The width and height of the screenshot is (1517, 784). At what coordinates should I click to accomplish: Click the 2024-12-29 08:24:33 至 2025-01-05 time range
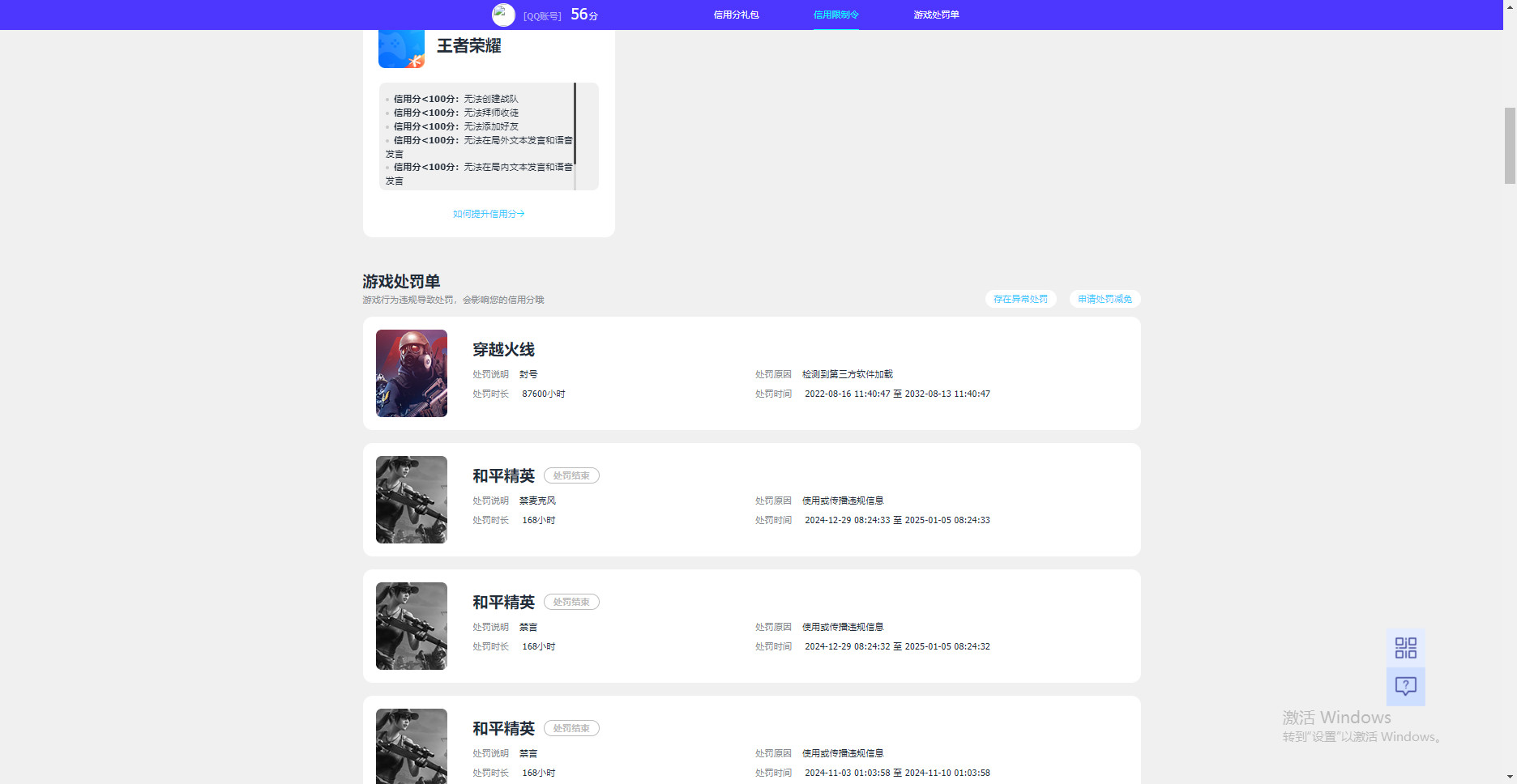(897, 520)
